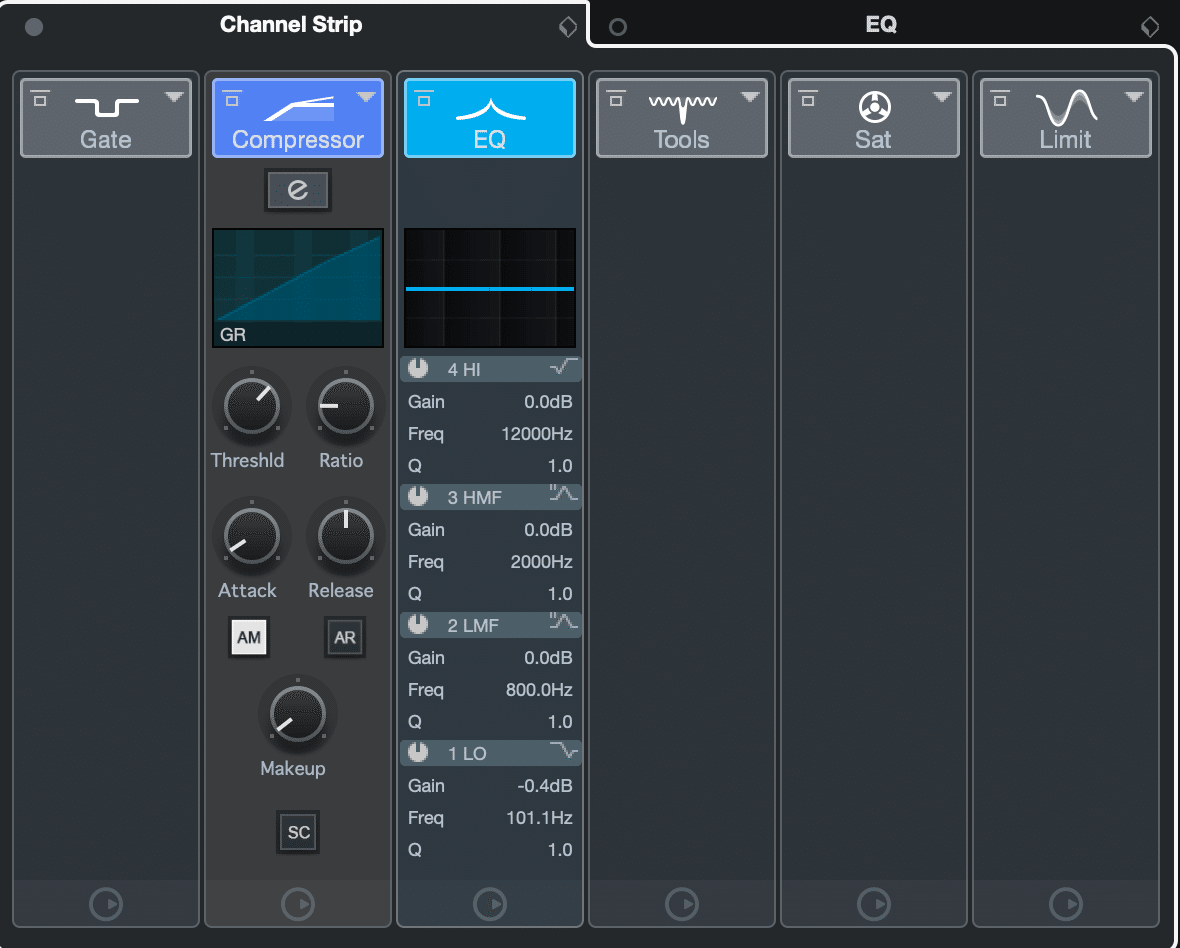1180x948 pixels.
Task: Click the EQ curve display
Action: [490, 287]
